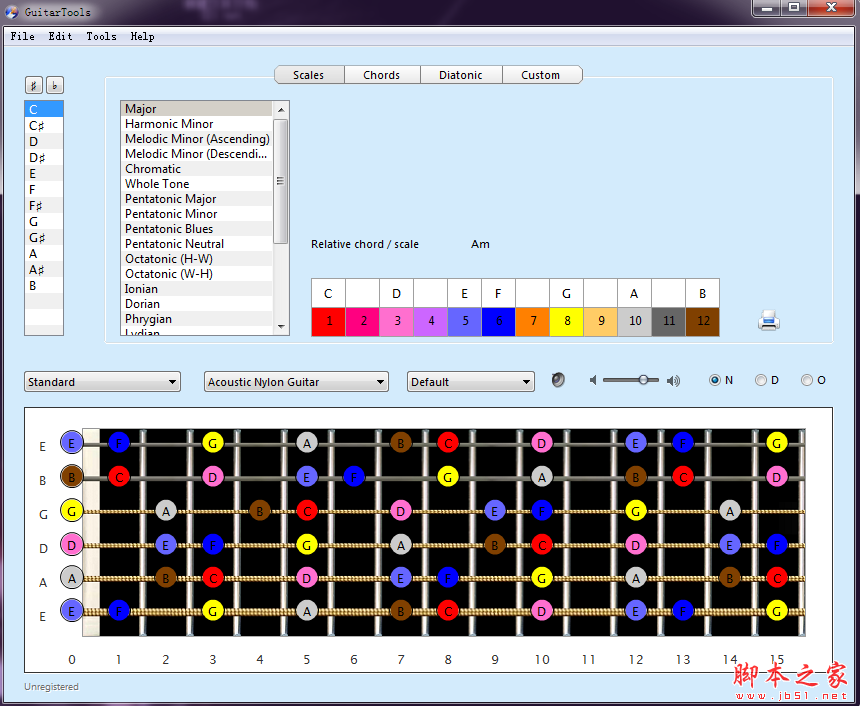Choose F♯ in the root note list
This screenshot has width=860, height=707.
click(x=36, y=206)
